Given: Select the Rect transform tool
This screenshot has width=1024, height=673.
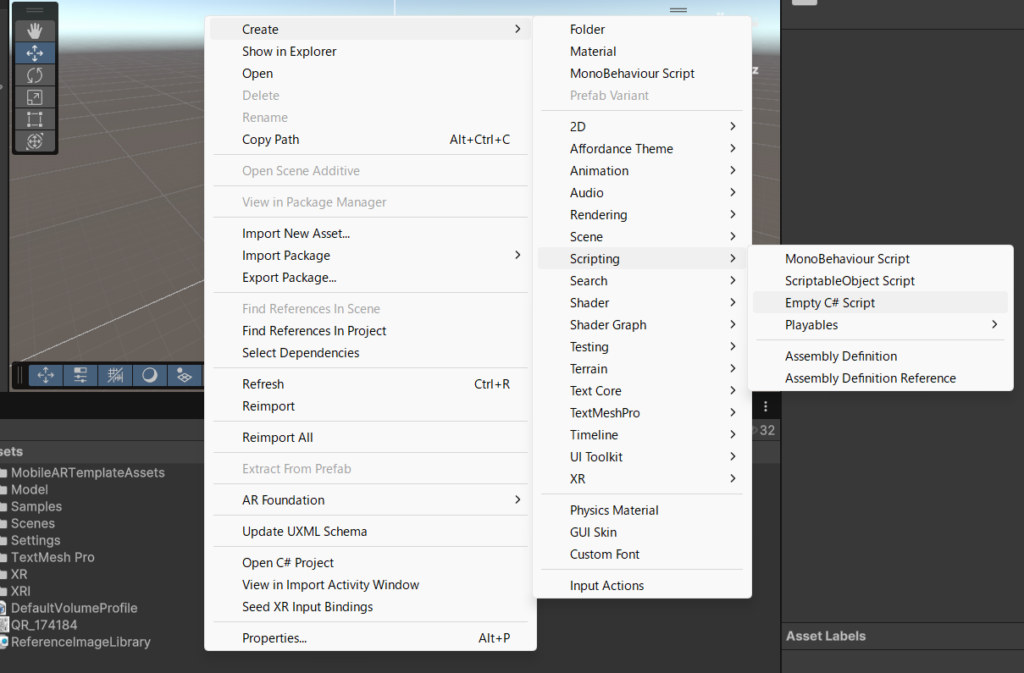Looking at the screenshot, I should 35,119.
